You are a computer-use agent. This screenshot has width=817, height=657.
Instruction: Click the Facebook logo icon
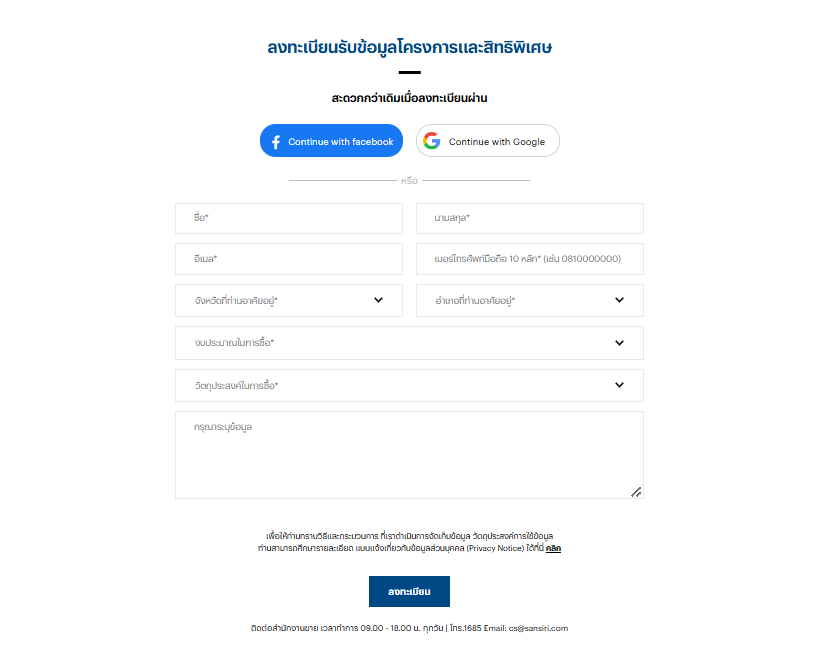(276, 142)
